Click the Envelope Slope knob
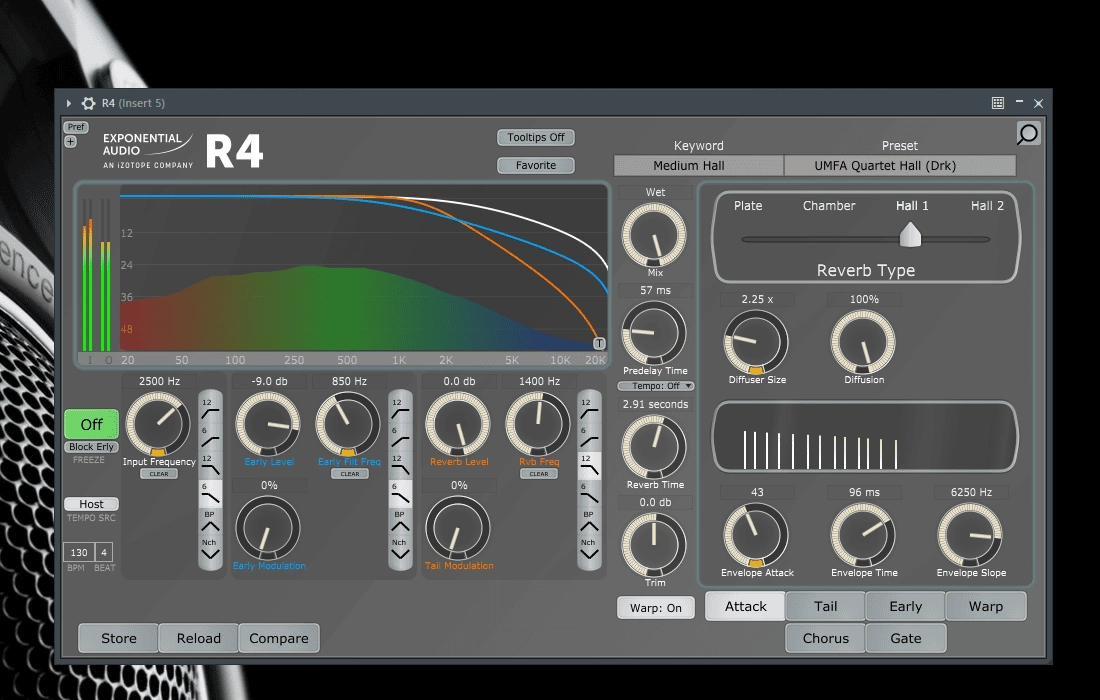Viewport: 1100px width, 700px height. coord(970,535)
